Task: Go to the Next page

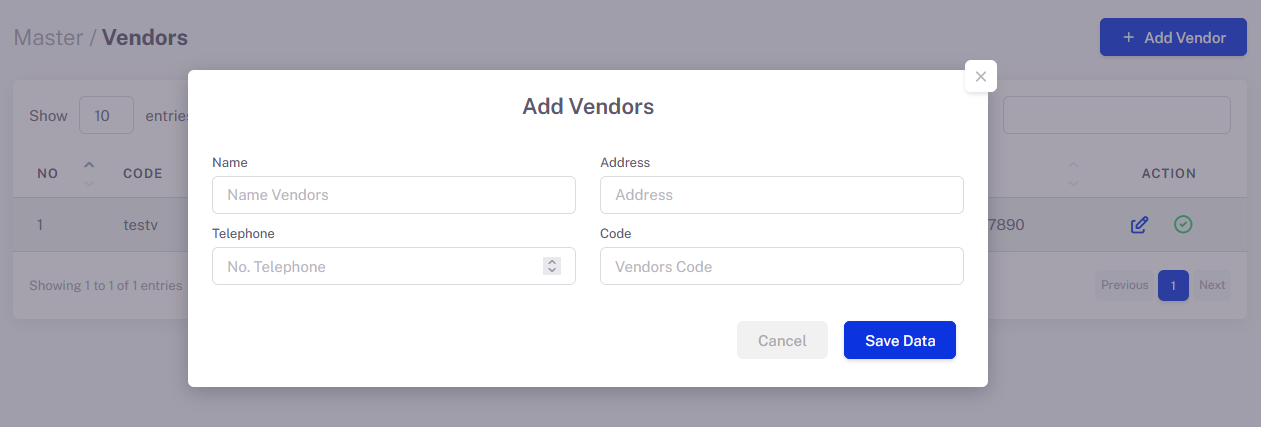Action: pos(1212,285)
